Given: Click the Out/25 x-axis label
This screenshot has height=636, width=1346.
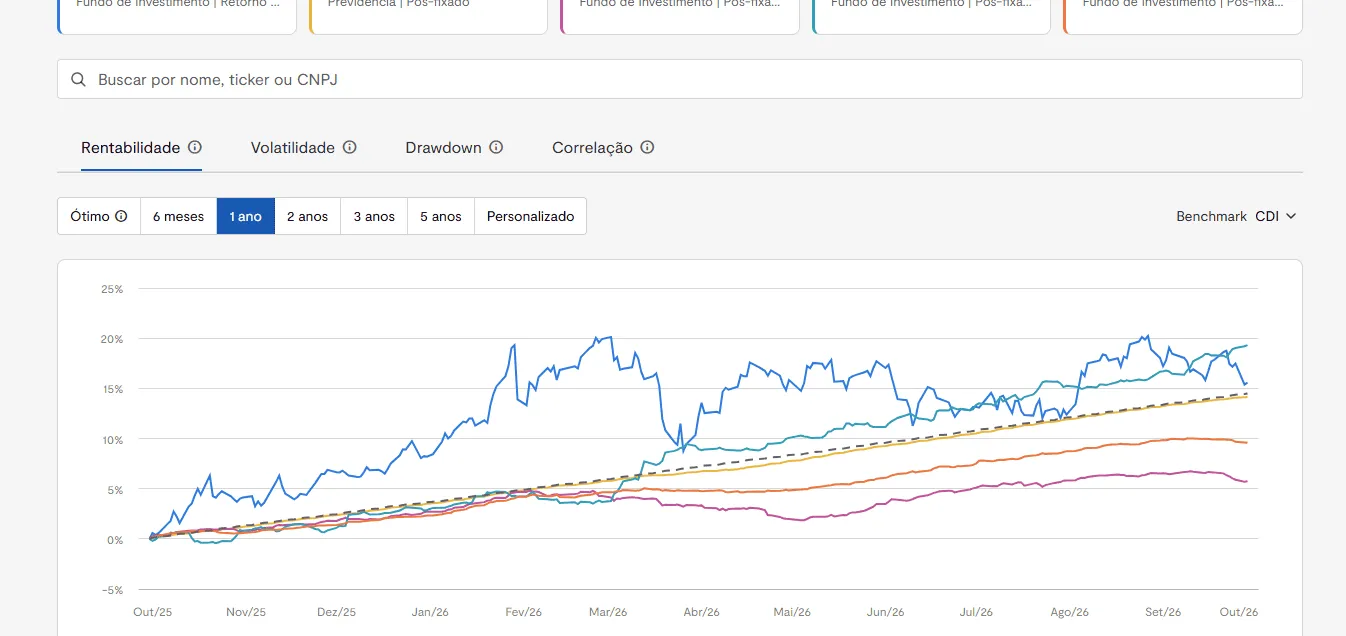Looking at the screenshot, I should click(152, 612).
